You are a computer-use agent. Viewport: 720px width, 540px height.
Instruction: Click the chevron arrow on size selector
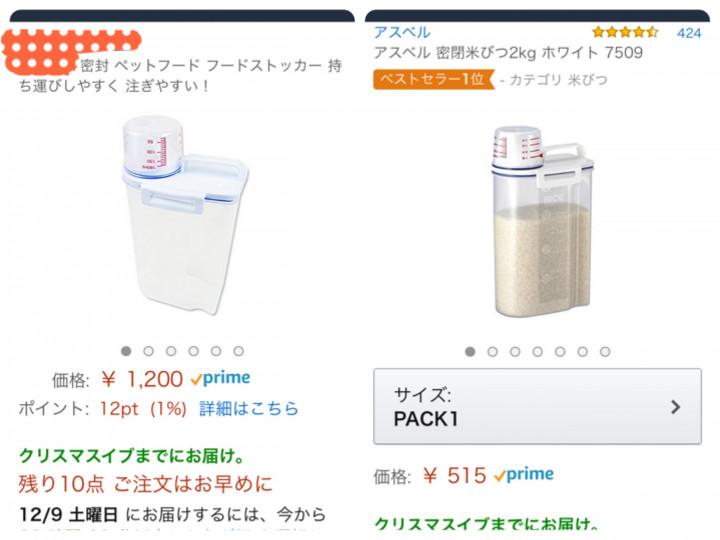(675, 407)
